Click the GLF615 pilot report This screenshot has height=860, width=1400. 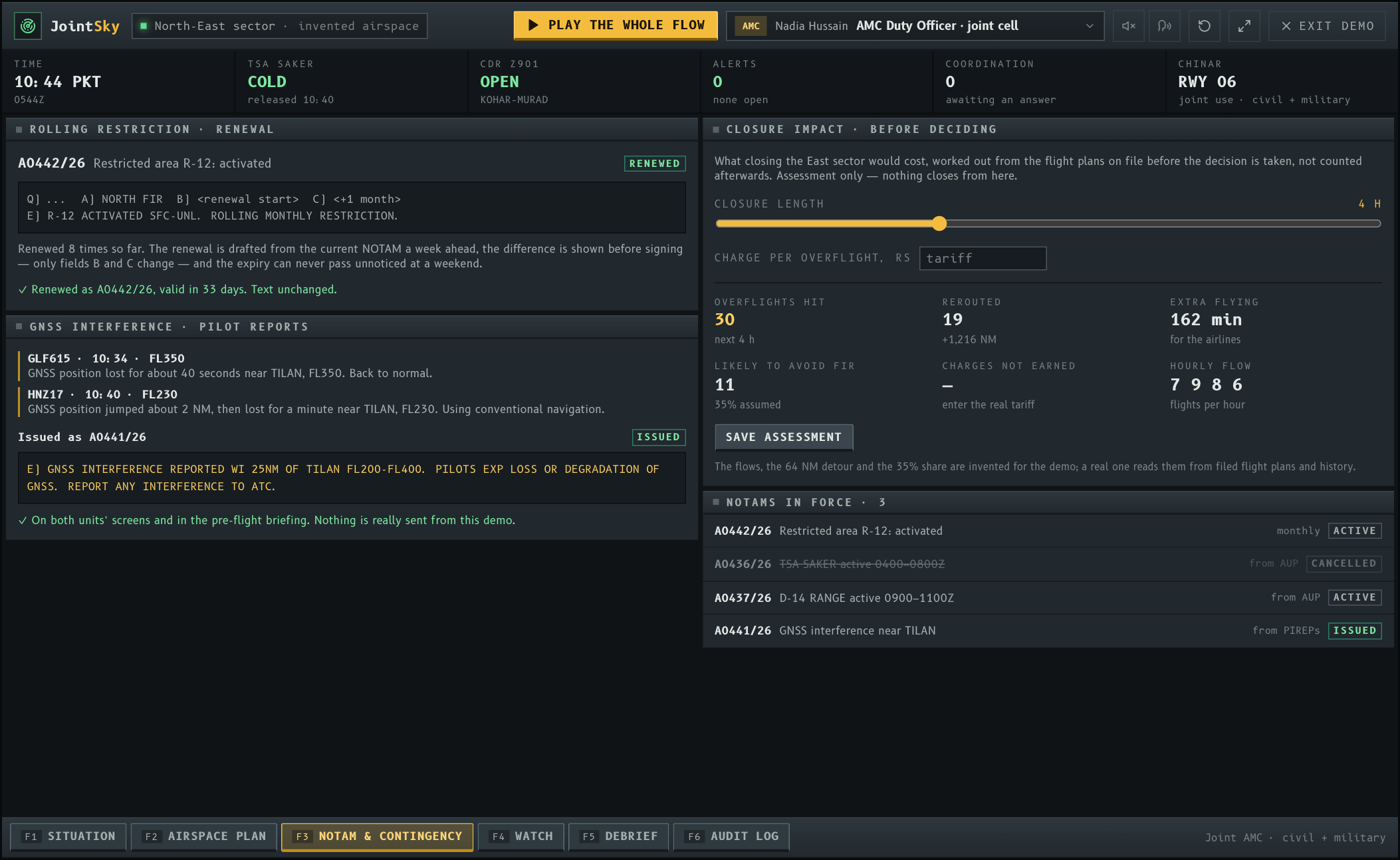tap(352, 366)
